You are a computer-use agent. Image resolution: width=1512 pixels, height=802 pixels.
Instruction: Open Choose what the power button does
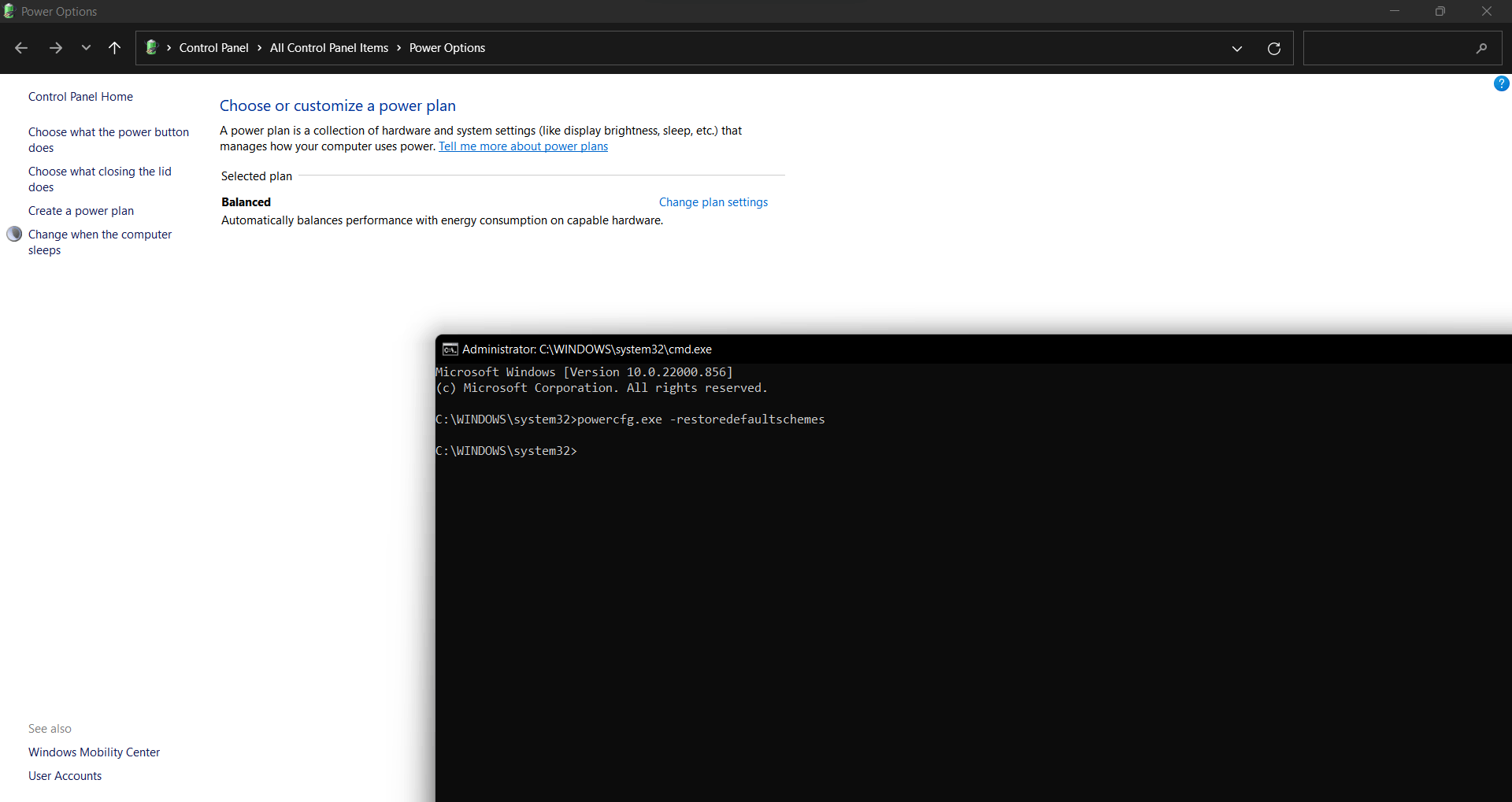coord(109,140)
